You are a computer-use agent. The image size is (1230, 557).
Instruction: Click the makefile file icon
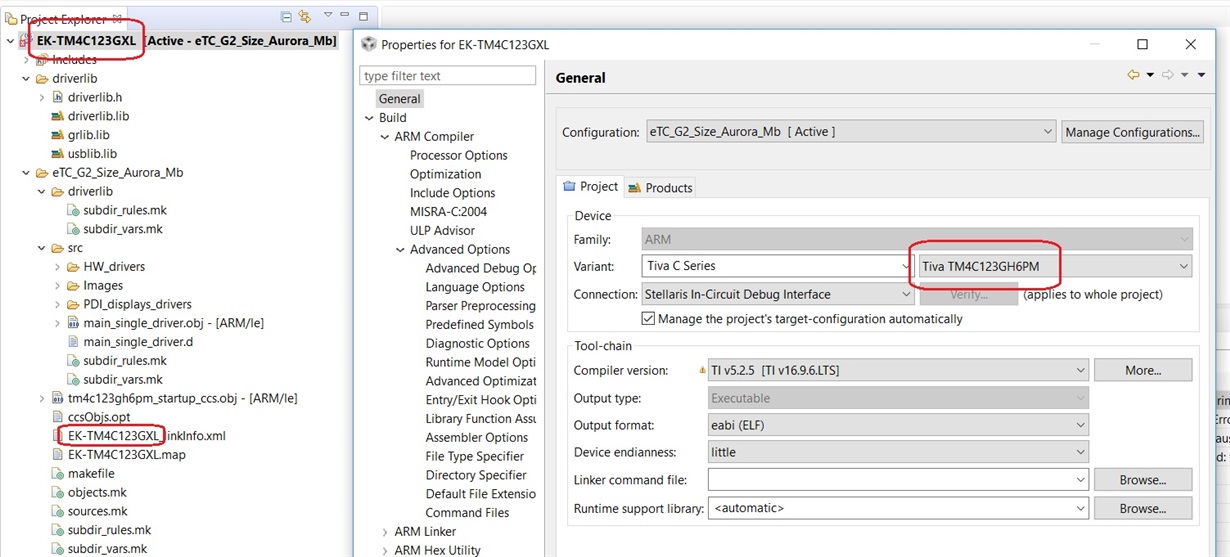coord(58,473)
